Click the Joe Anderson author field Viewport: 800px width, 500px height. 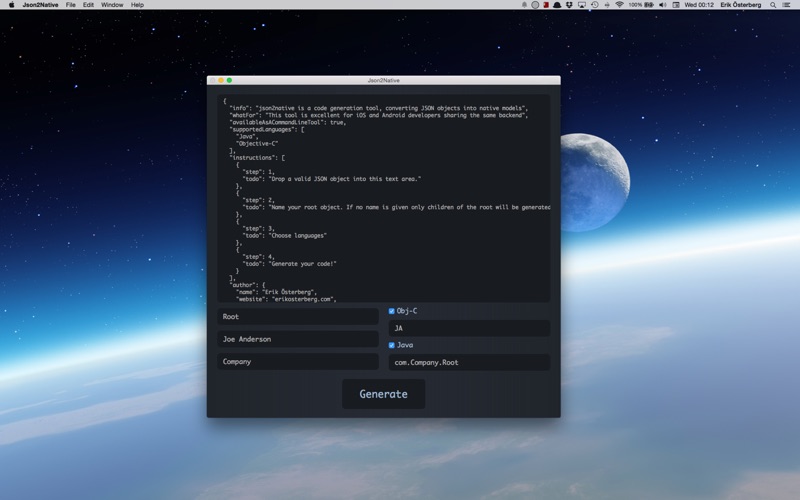coord(298,339)
